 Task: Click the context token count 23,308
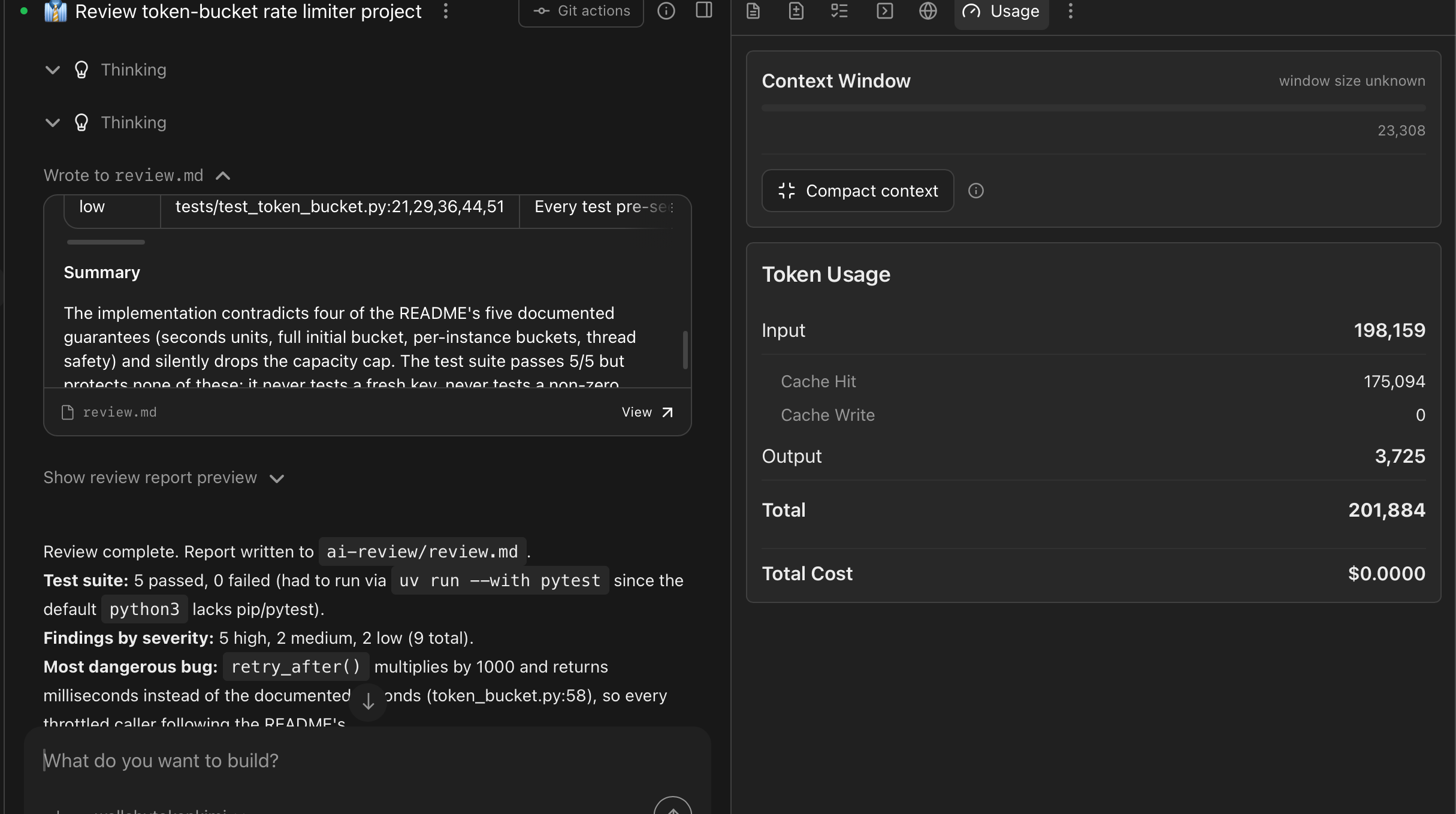[1401, 131]
